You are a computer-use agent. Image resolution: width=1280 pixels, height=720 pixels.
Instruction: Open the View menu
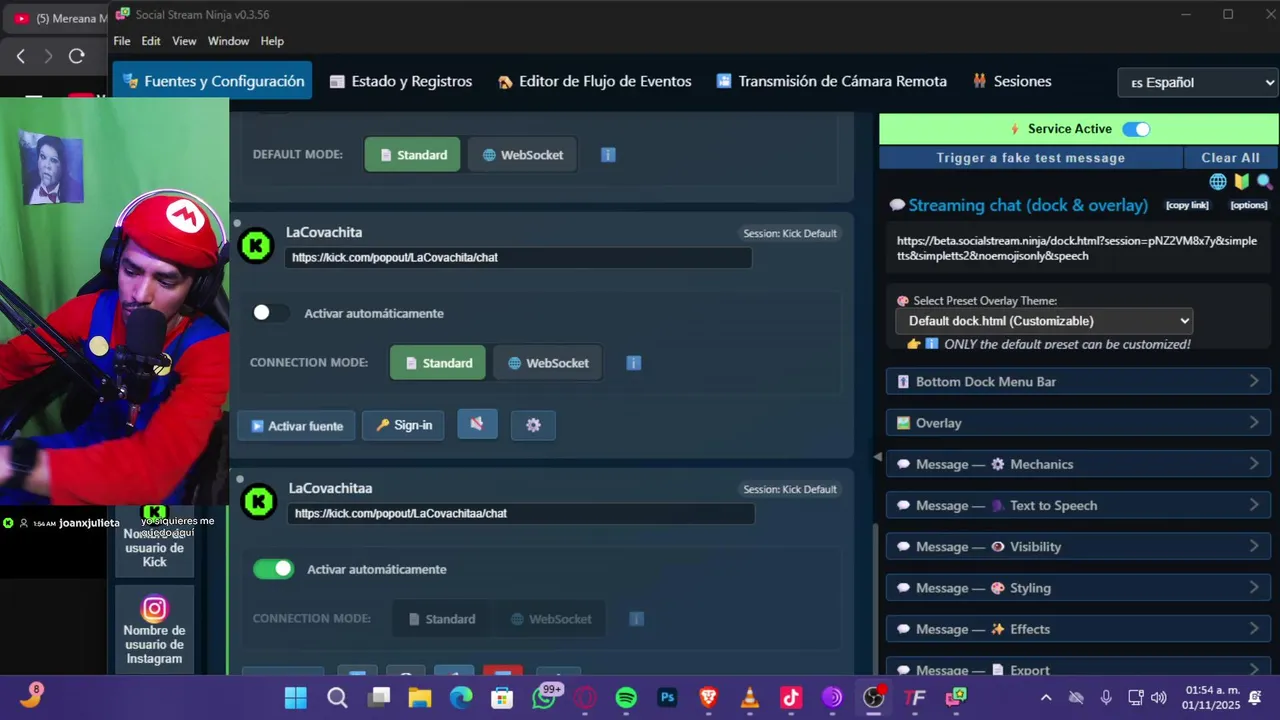click(184, 41)
